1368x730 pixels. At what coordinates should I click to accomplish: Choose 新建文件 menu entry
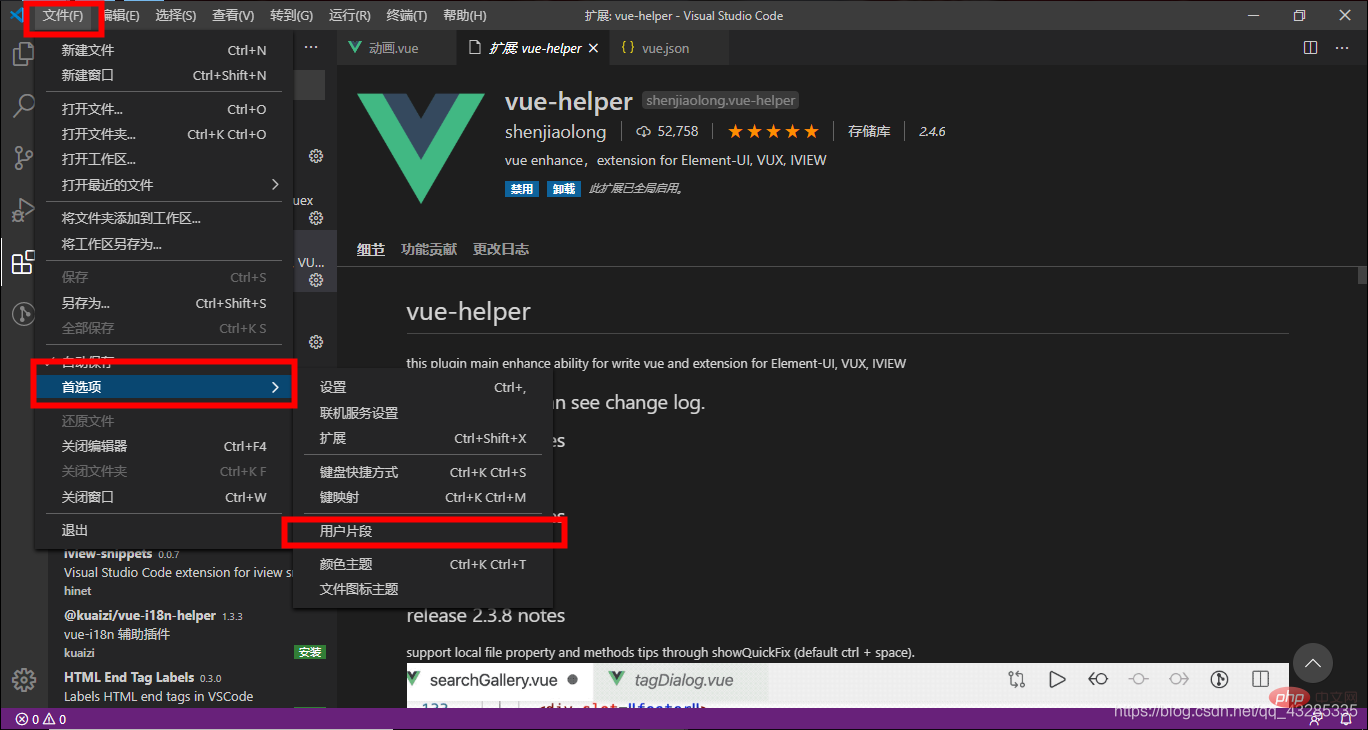point(164,50)
